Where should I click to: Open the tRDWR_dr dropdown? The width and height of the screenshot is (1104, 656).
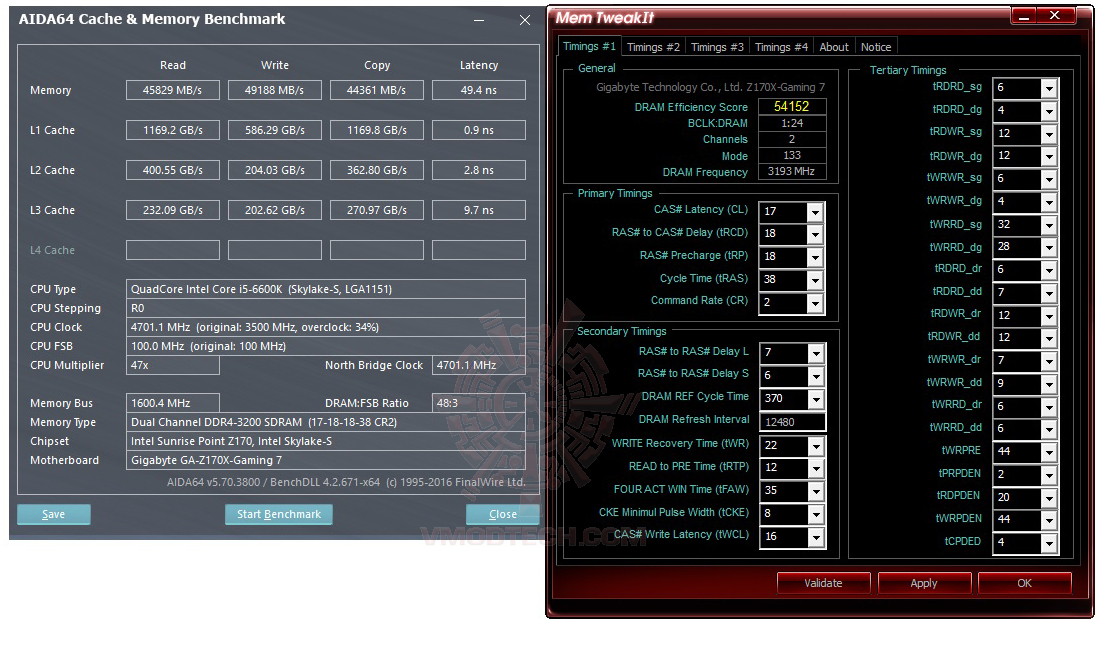point(1049,315)
